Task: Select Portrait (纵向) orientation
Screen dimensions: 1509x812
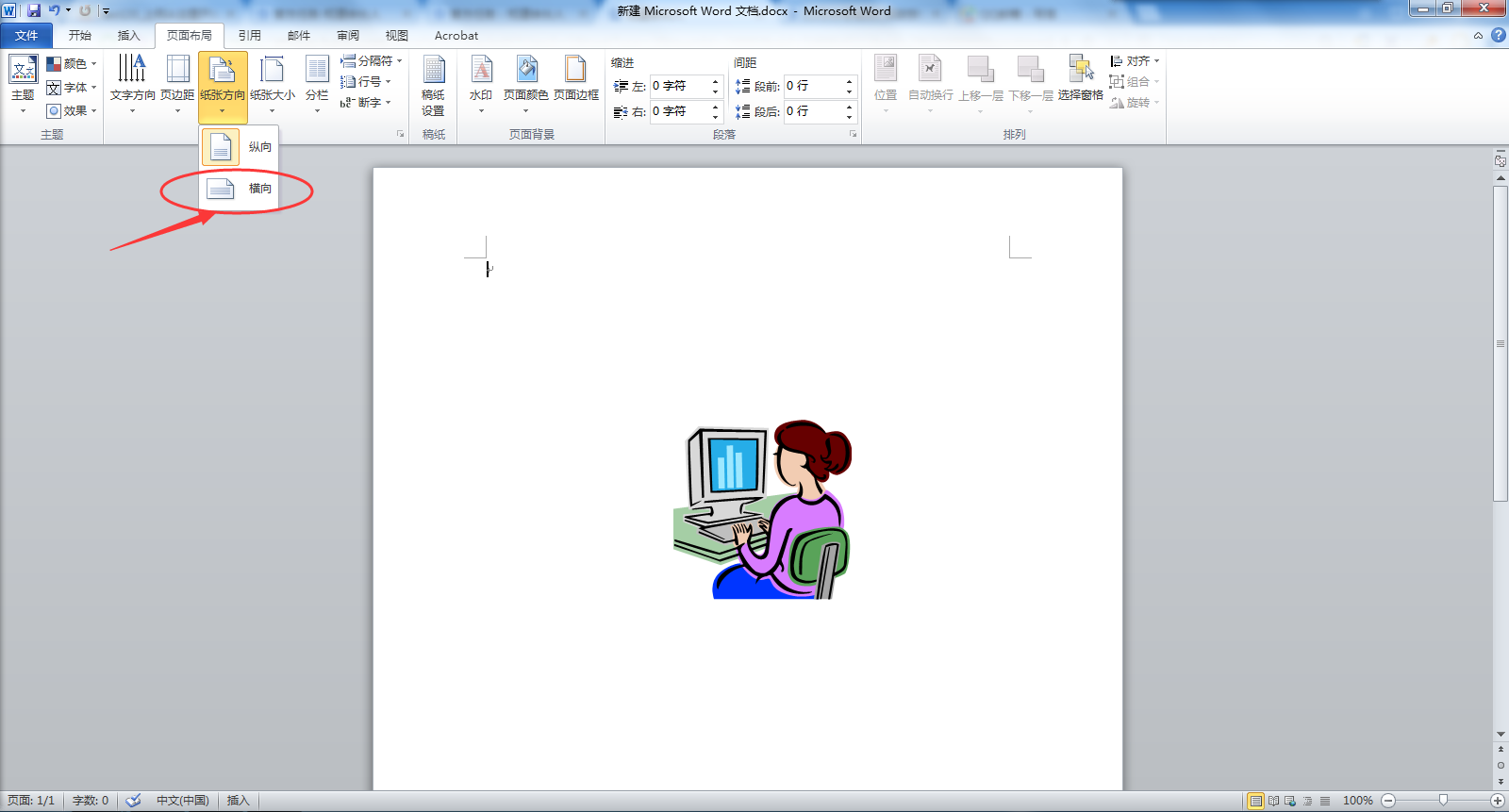Action: (x=240, y=147)
